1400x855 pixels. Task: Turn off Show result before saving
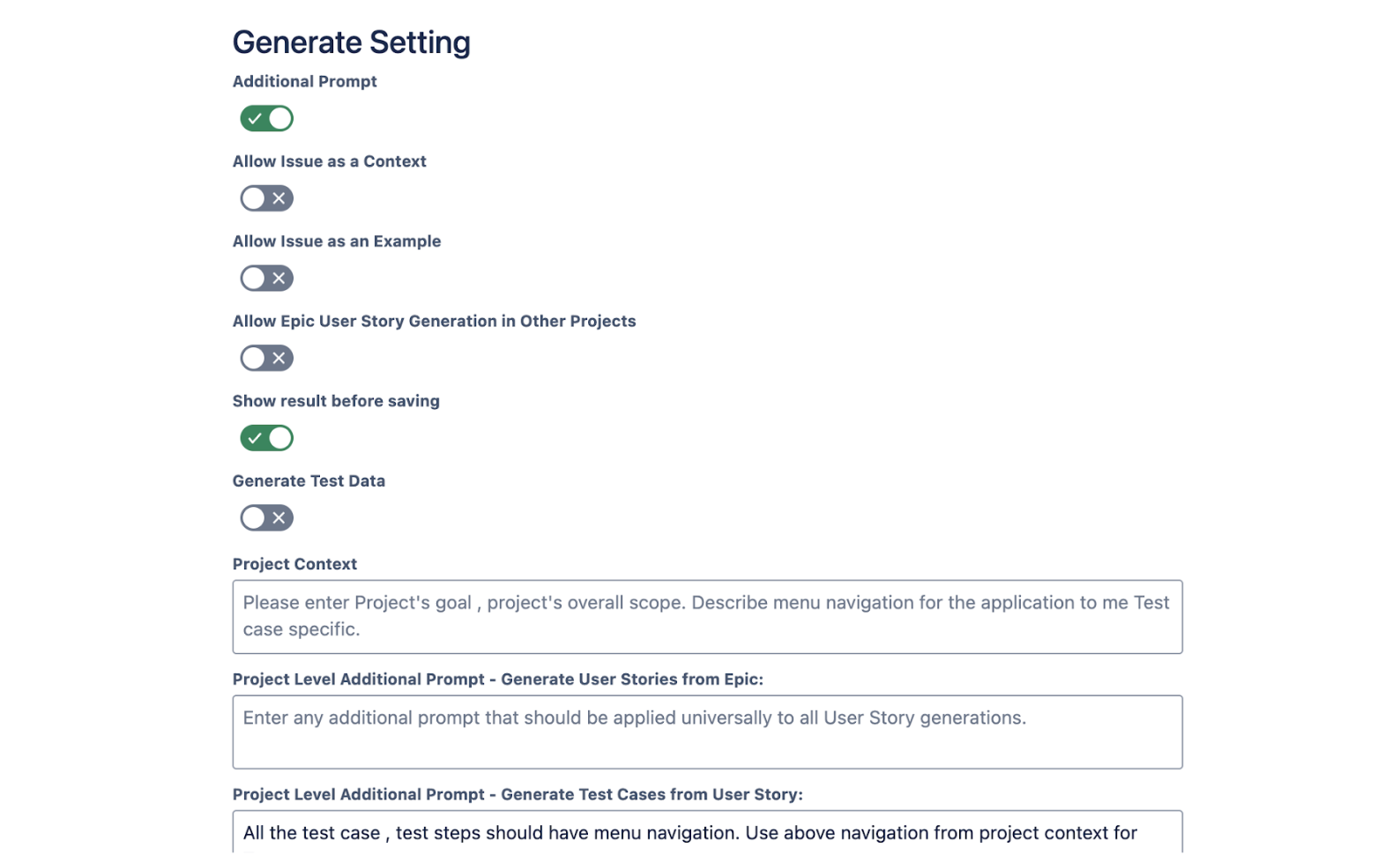click(x=266, y=437)
